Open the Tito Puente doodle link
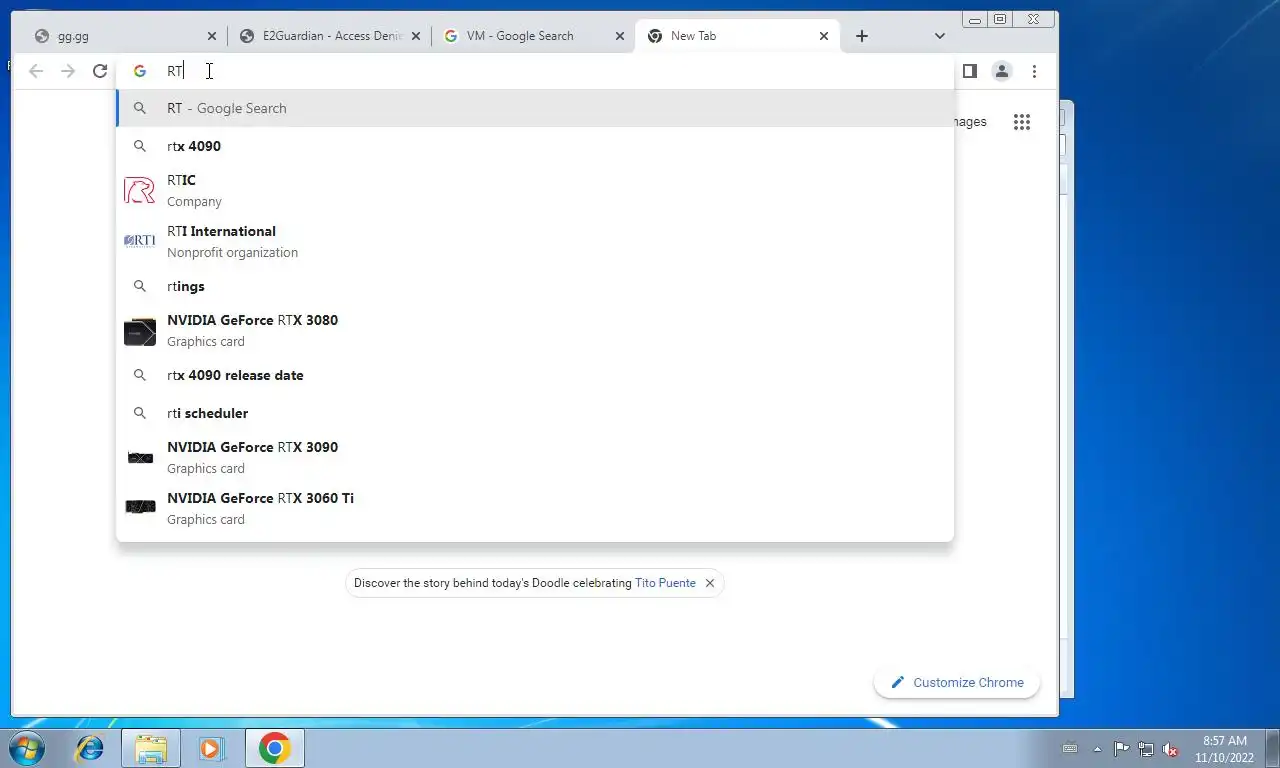This screenshot has height=768, width=1280. pos(665,583)
